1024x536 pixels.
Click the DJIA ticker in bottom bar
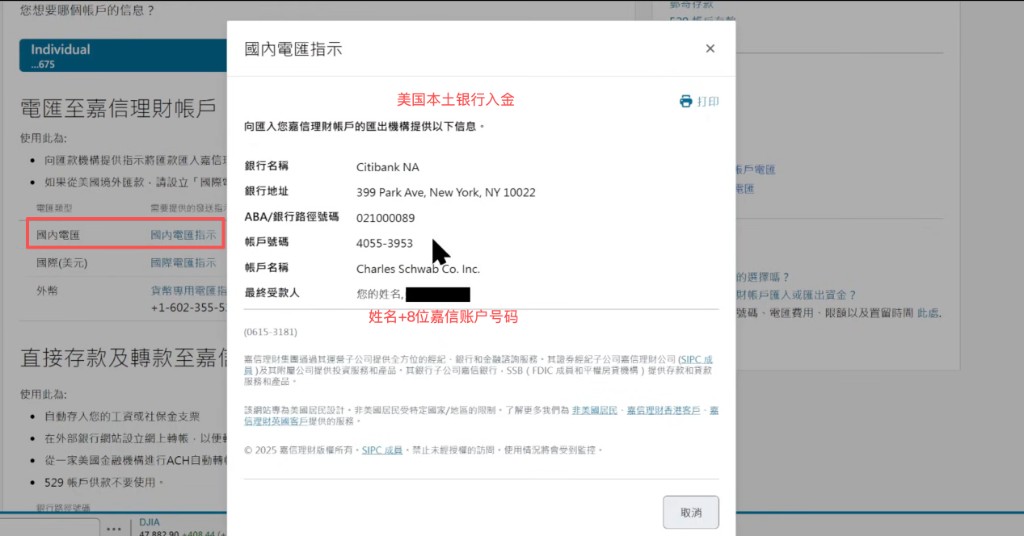[x=150, y=522]
